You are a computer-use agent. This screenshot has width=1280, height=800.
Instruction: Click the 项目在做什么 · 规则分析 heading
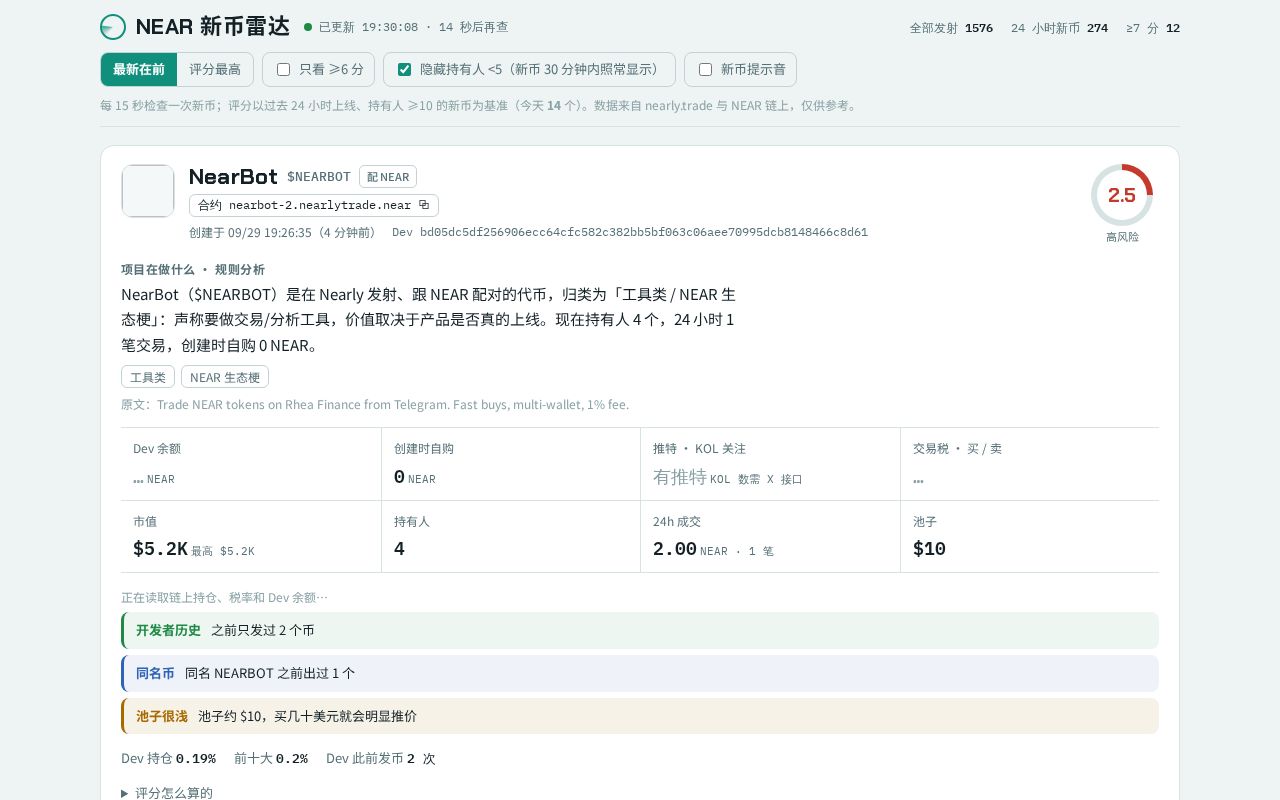pyautogui.click(x=193, y=270)
